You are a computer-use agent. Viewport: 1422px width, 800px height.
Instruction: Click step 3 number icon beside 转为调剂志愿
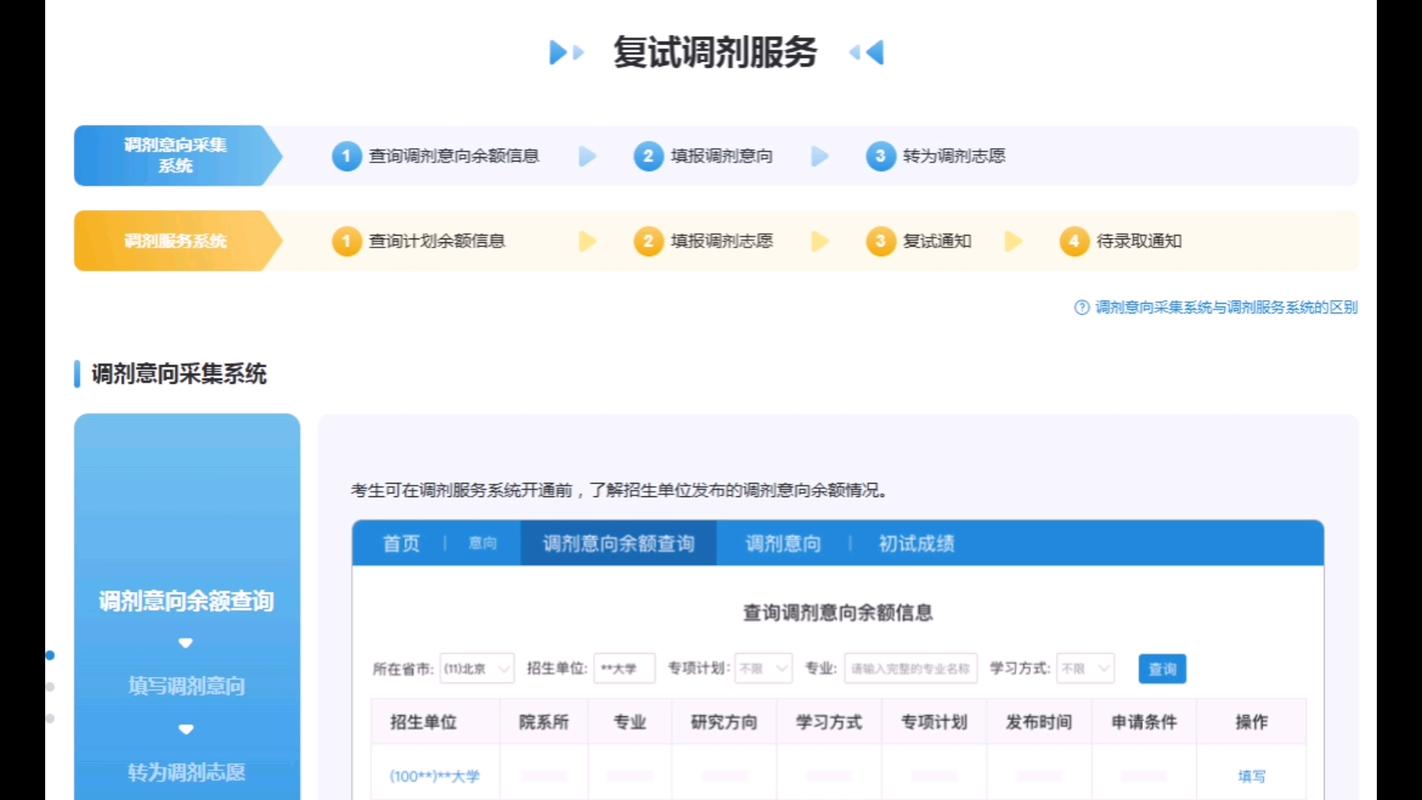[x=881, y=156]
